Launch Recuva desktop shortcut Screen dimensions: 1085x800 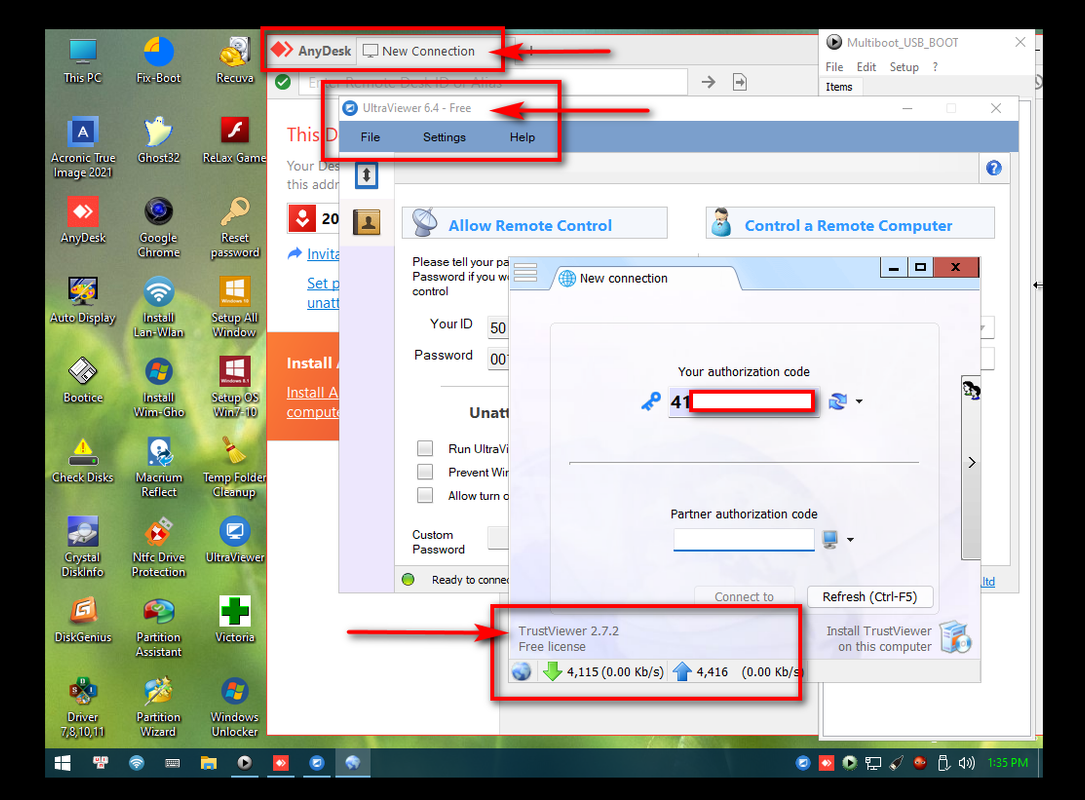click(x=235, y=61)
